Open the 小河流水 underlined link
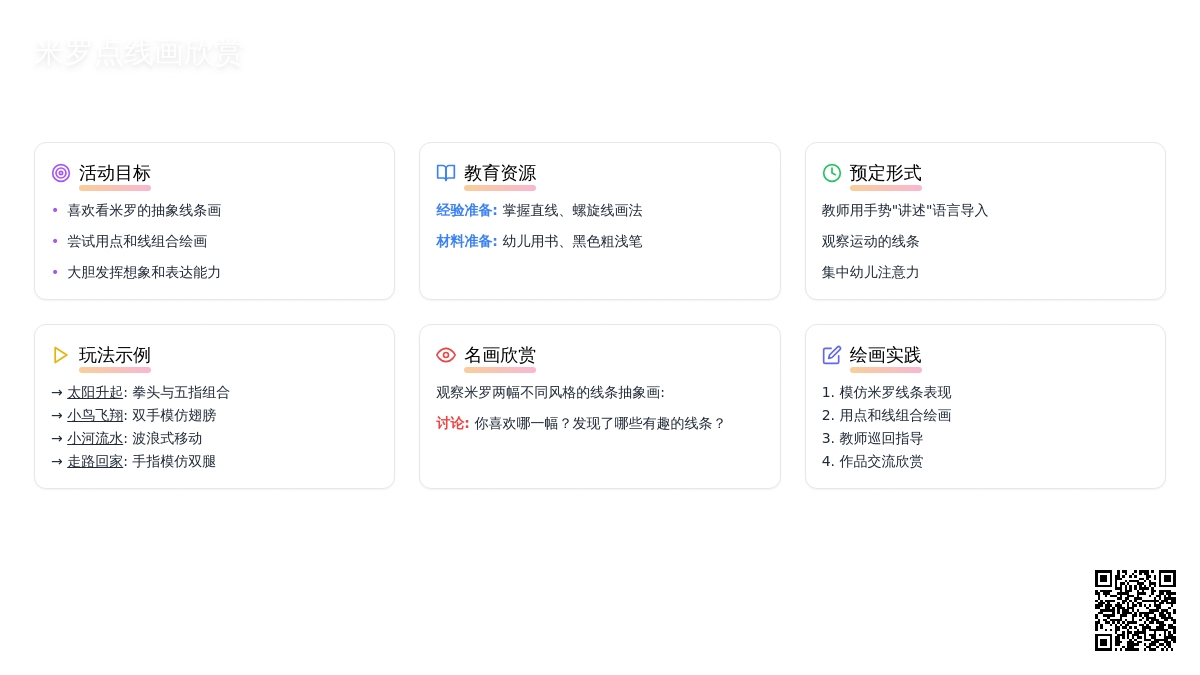 tap(95, 438)
